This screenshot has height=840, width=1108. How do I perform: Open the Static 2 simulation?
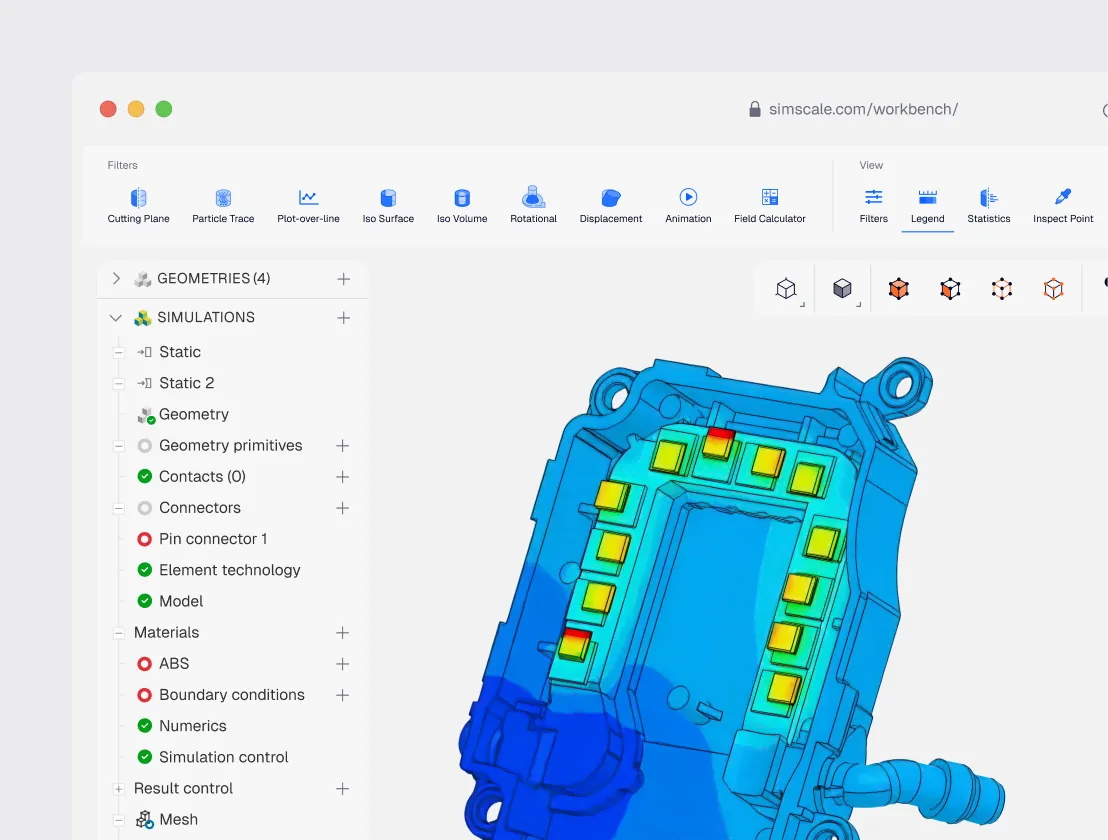coord(187,383)
